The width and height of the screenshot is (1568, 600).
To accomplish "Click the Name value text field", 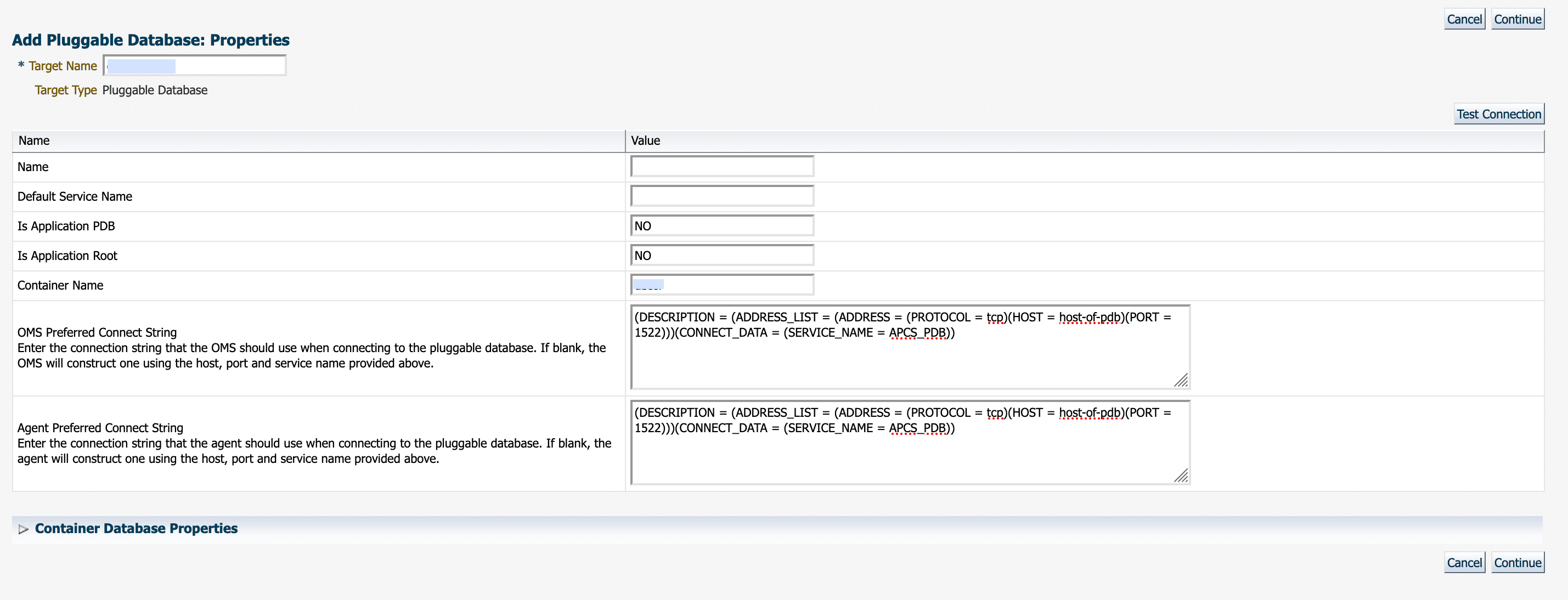I will pos(722,167).
